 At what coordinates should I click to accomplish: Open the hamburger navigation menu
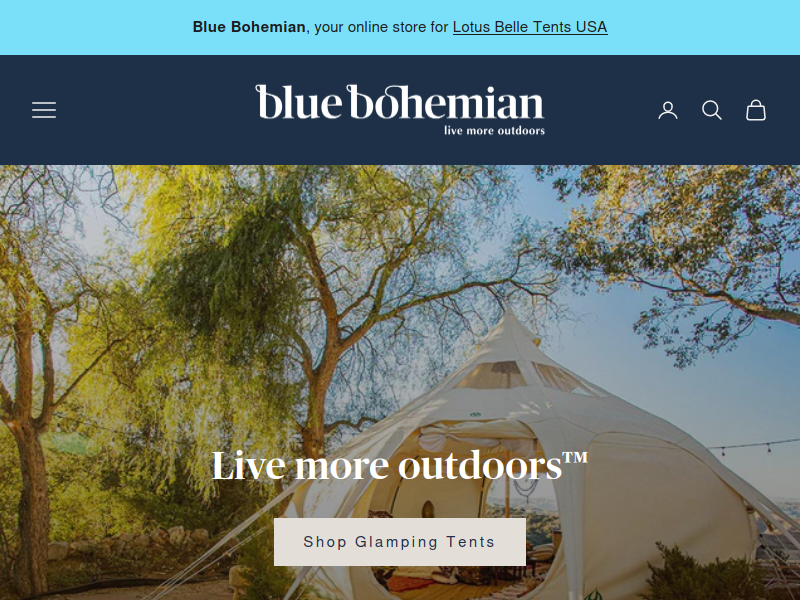tap(44, 110)
